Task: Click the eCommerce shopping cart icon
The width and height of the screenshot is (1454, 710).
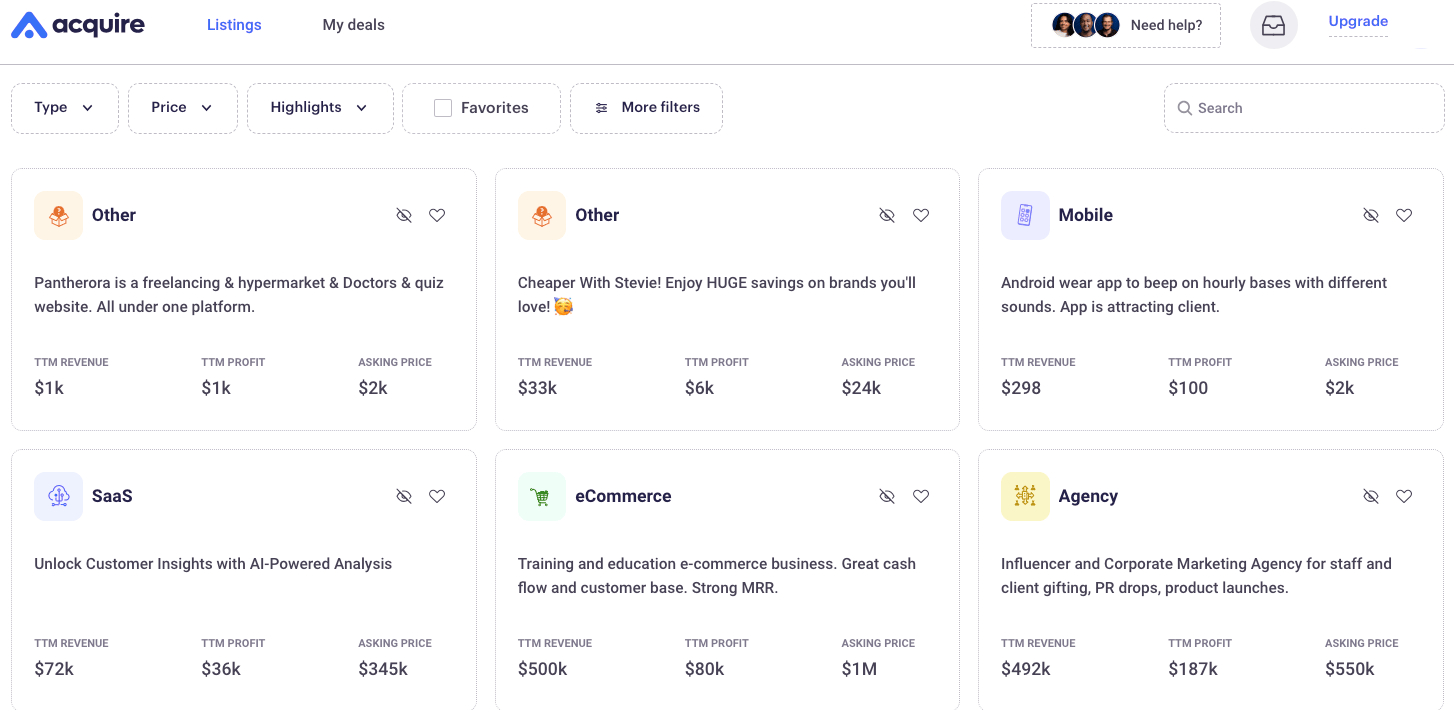Action: coord(541,496)
